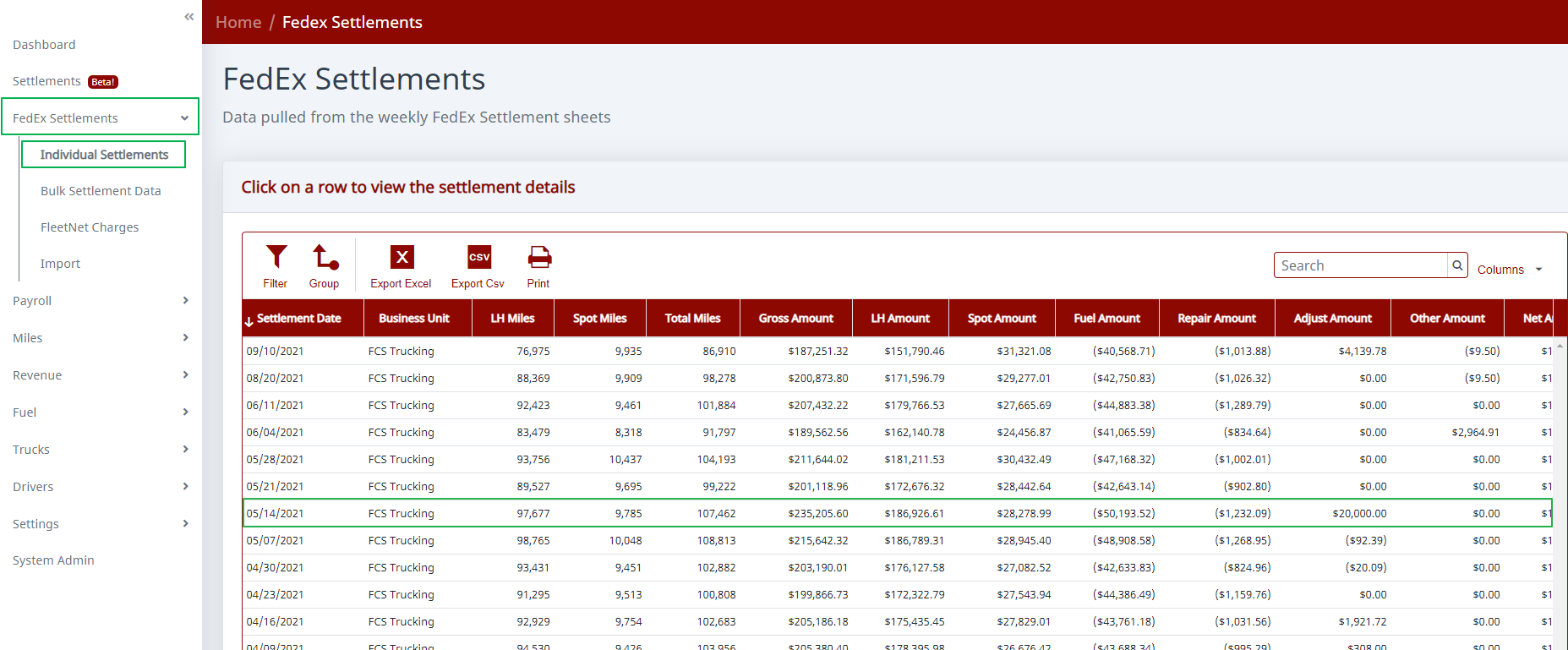1568x650 pixels.
Task: Open Dashboard from sidebar
Action: (x=44, y=45)
